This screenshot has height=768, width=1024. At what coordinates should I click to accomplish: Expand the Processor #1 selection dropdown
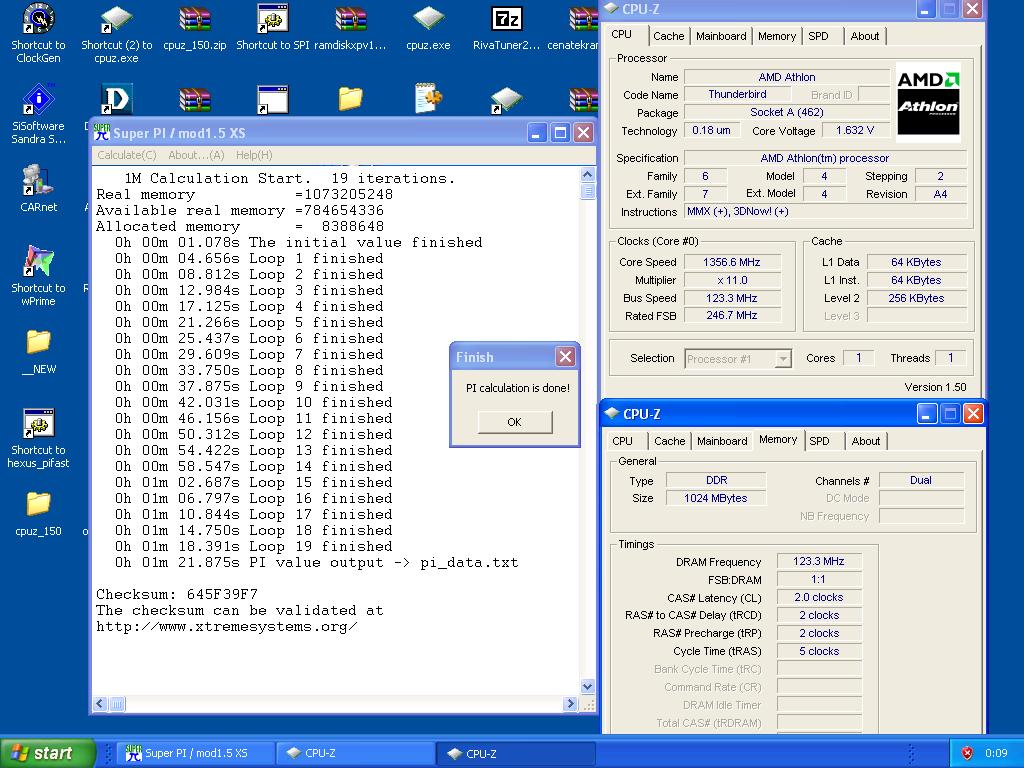point(782,359)
